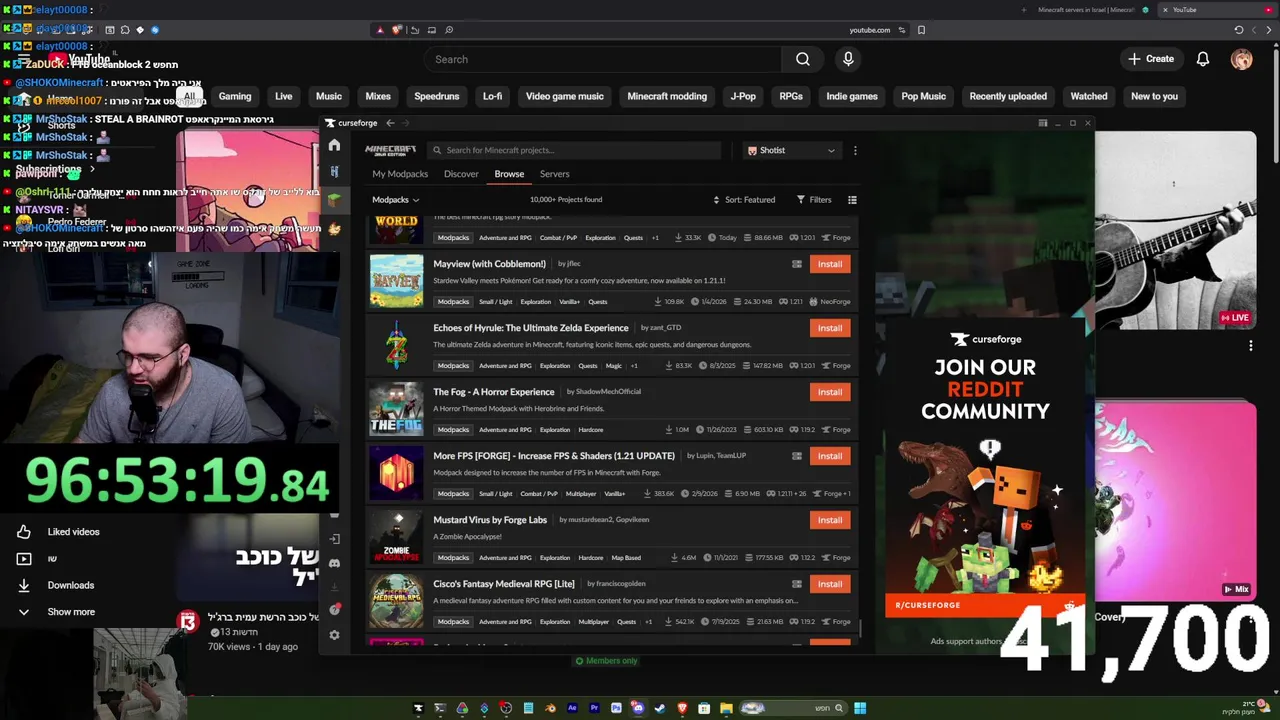This screenshot has height=720, width=1280.
Task: Switch to My Modpacks tab
Action: point(400,174)
